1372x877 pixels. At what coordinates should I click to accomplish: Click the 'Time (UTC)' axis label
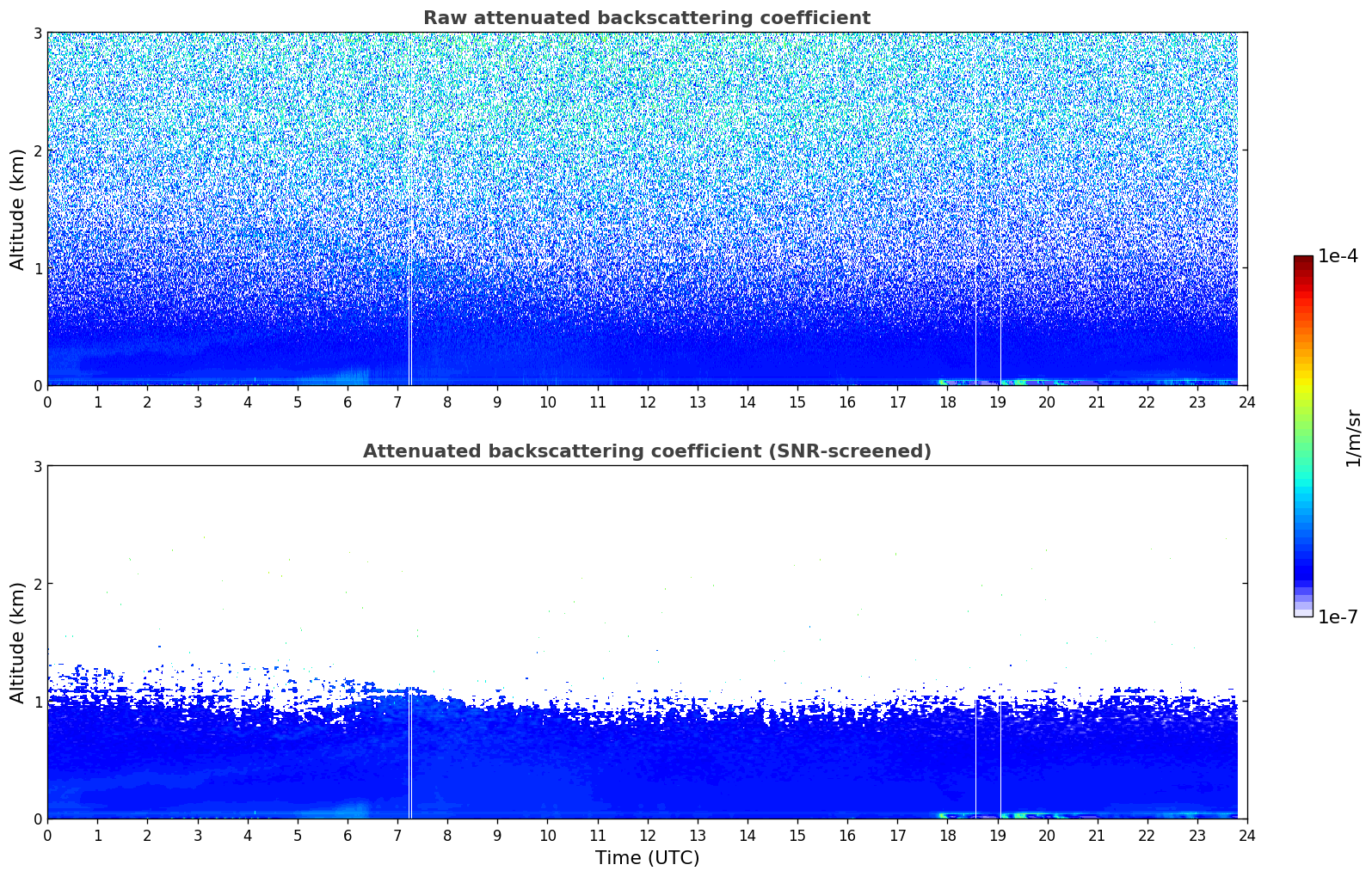[x=647, y=858]
